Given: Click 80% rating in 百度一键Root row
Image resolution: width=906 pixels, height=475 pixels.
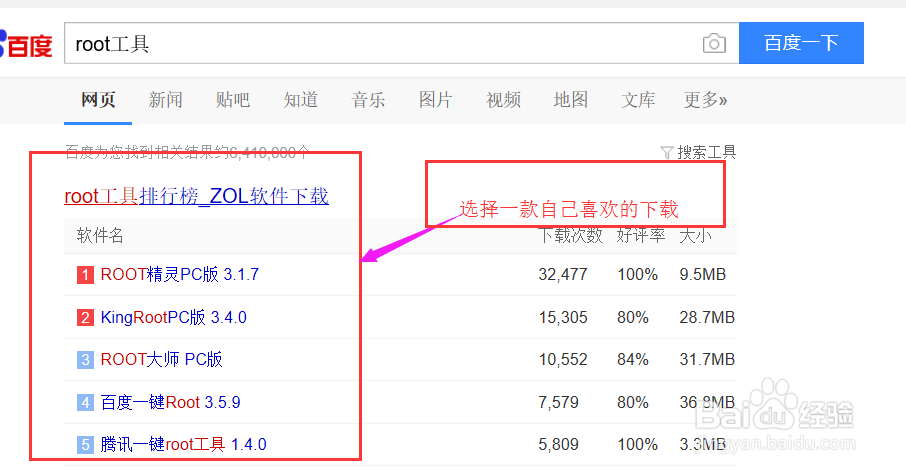Looking at the screenshot, I should pos(633,402).
